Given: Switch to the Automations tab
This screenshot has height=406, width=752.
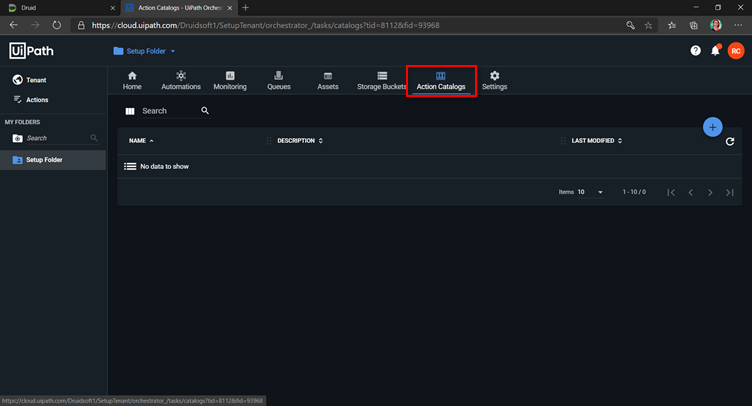Looking at the screenshot, I should pos(181,81).
